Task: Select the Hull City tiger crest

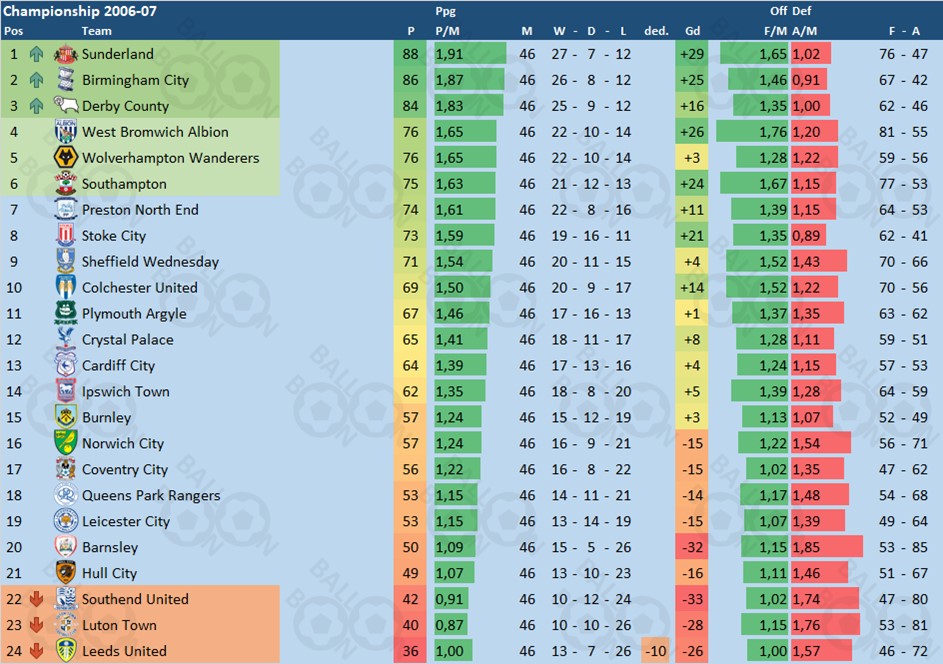Action: [x=66, y=573]
